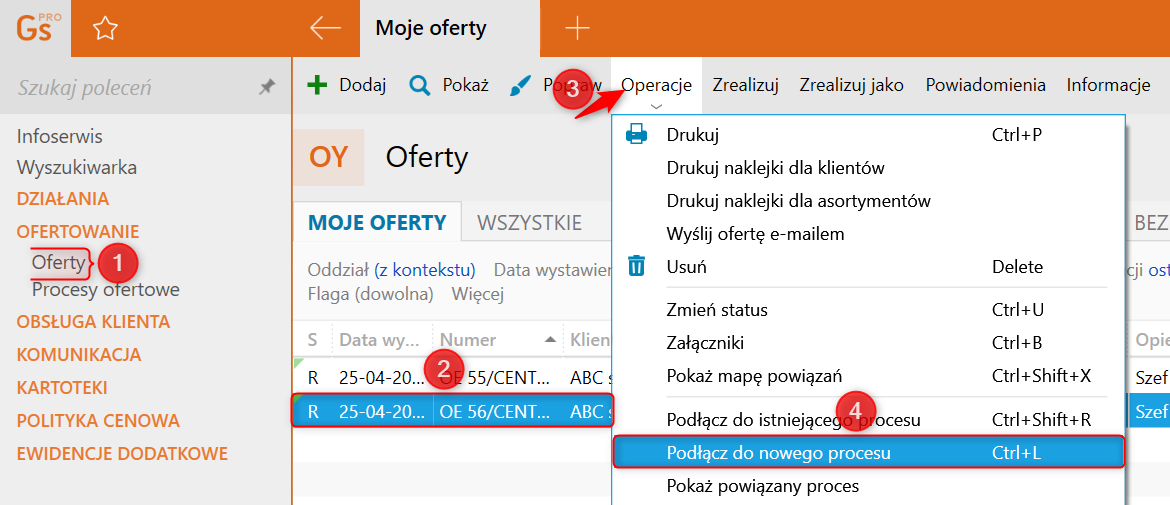Open a new tab with plus icon

point(577,28)
